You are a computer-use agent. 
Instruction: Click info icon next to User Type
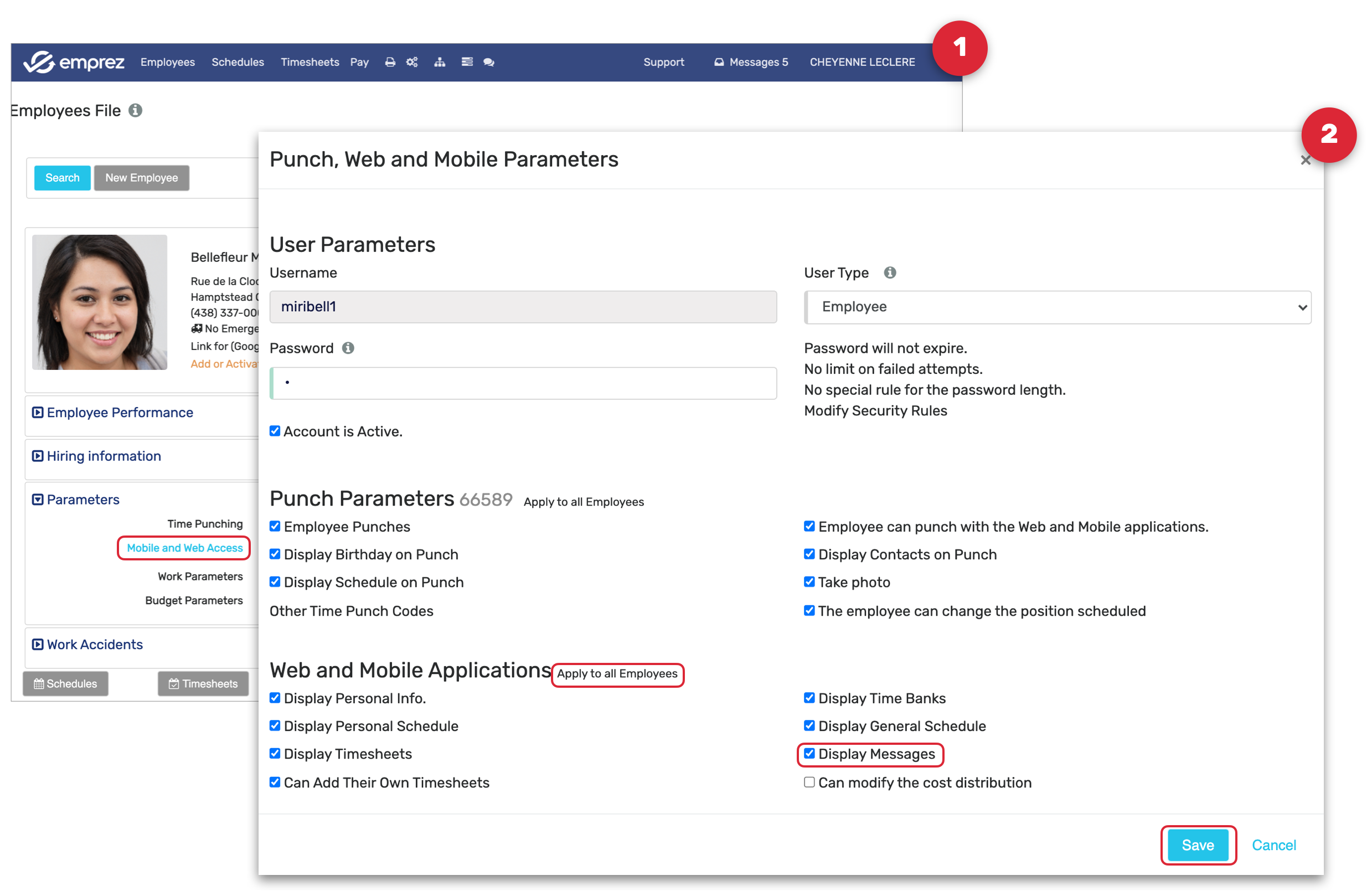coord(890,272)
